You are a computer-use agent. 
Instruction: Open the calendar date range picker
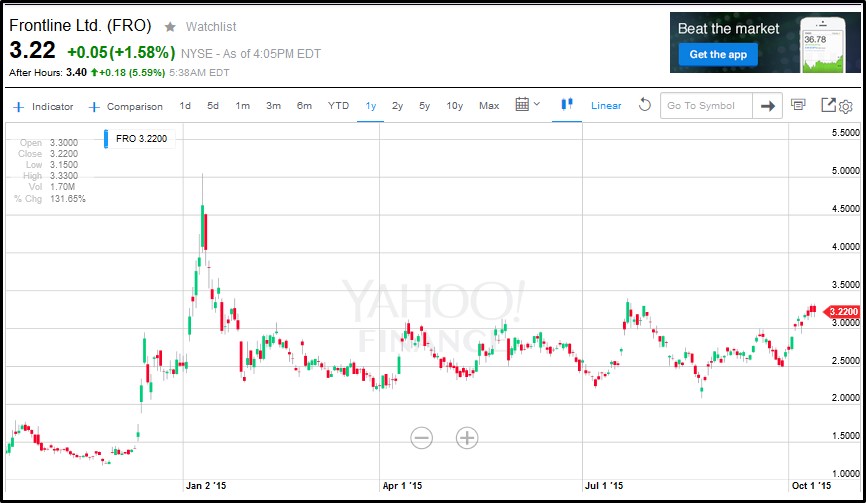[x=522, y=104]
